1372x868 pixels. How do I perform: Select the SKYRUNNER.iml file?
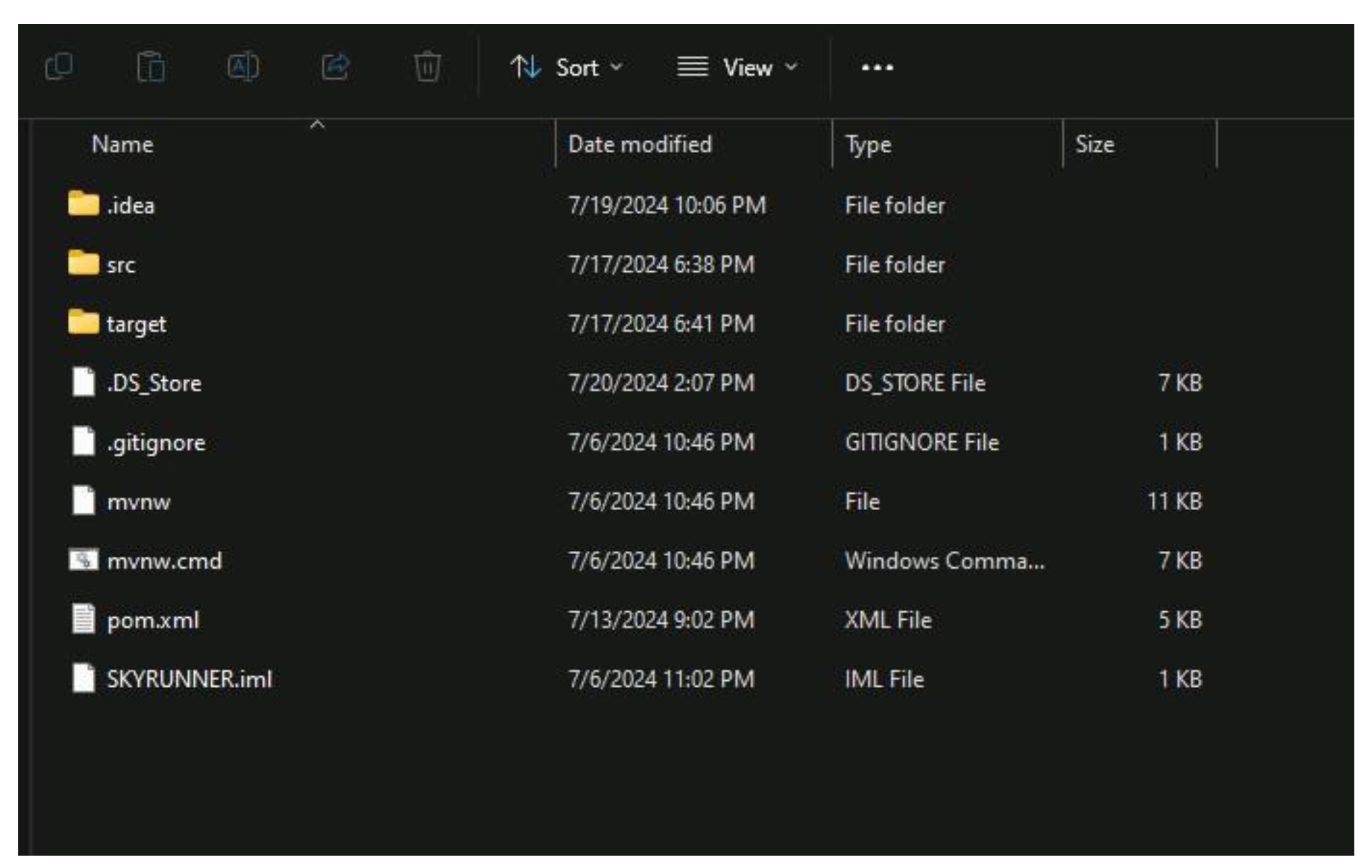pyautogui.click(x=189, y=680)
